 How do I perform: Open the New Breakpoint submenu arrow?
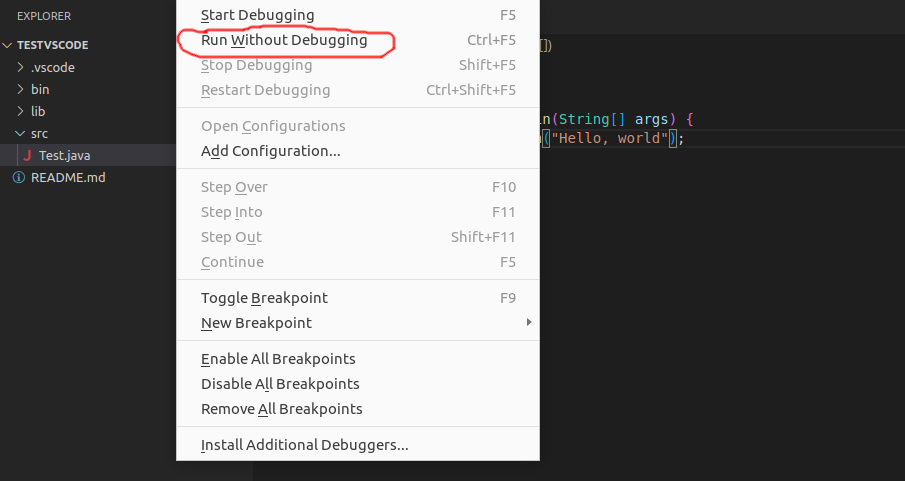pyautogui.click(x=529, y=322)
